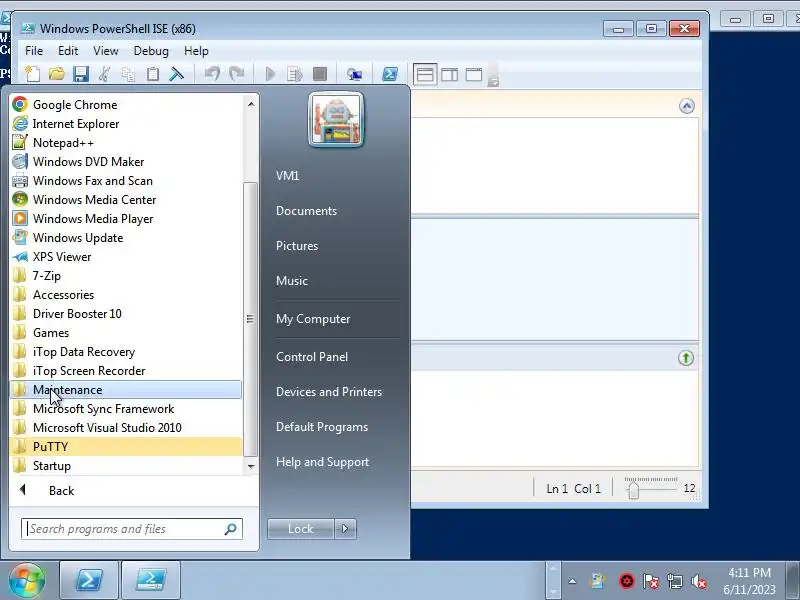The width and height of the screenshot is (800, 600).
Task: Expand the Driver Booster 10 folder
Action: pyautogui.click(x=126, y=314)
